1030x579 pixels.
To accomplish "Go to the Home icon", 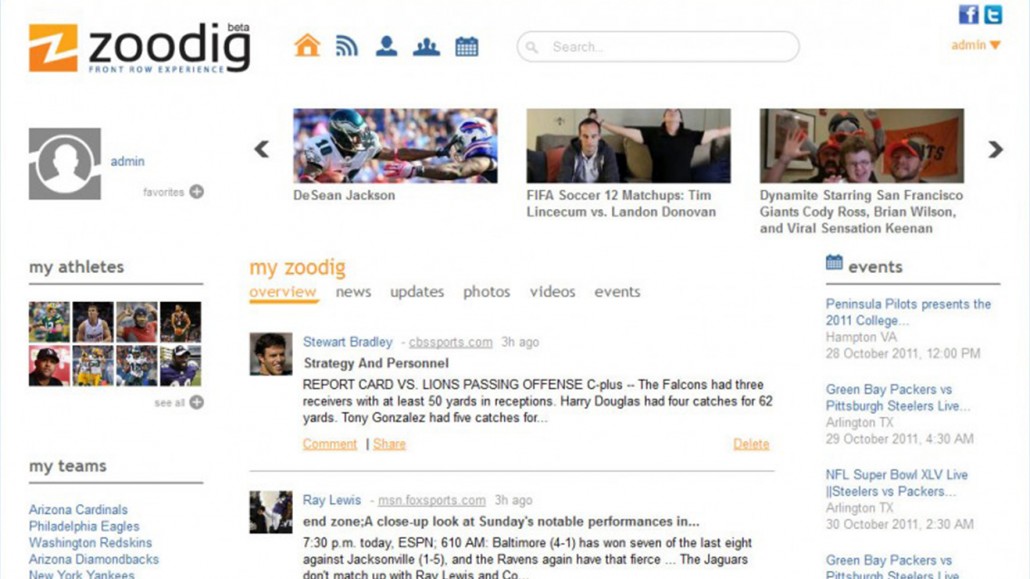I will click(x=307, y=46).
